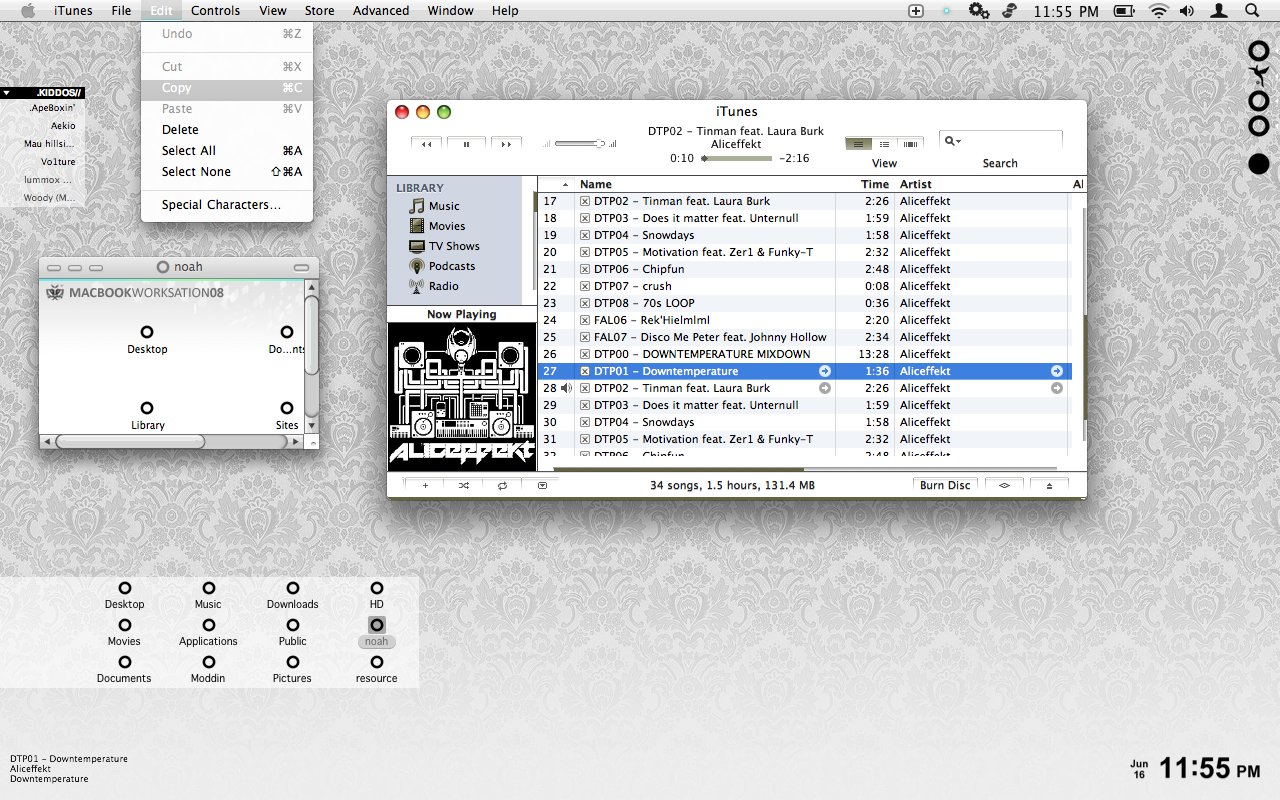
Task: Click the Now Playing album artwork
Action: (x=462, y=397)
